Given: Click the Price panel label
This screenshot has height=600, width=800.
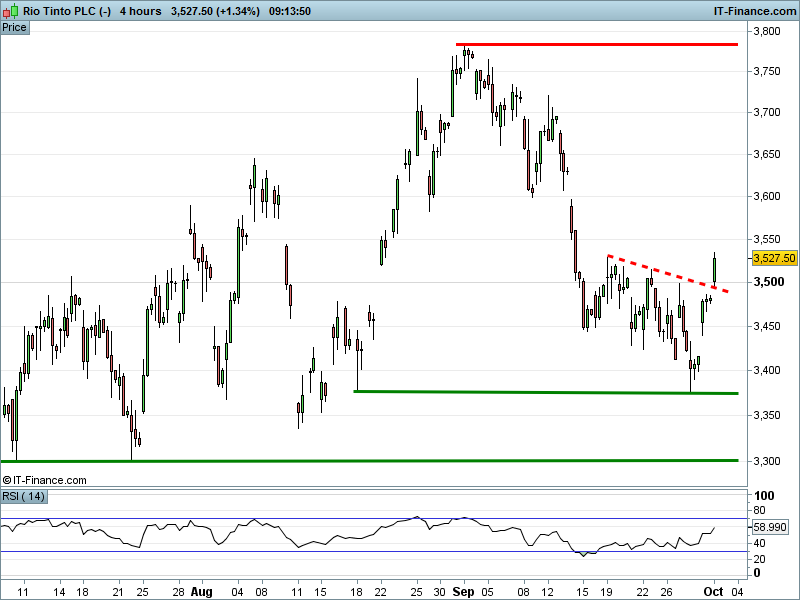Looking at the screenshot, I should click(x=14, y=28).
